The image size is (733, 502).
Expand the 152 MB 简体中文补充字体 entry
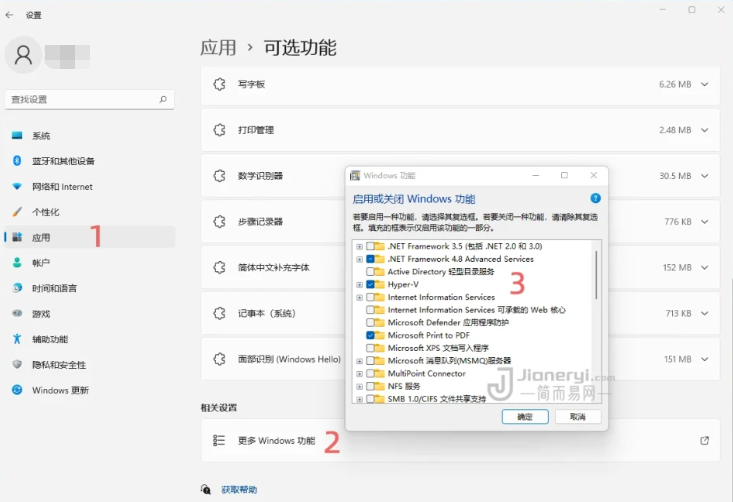coord(704,267)
